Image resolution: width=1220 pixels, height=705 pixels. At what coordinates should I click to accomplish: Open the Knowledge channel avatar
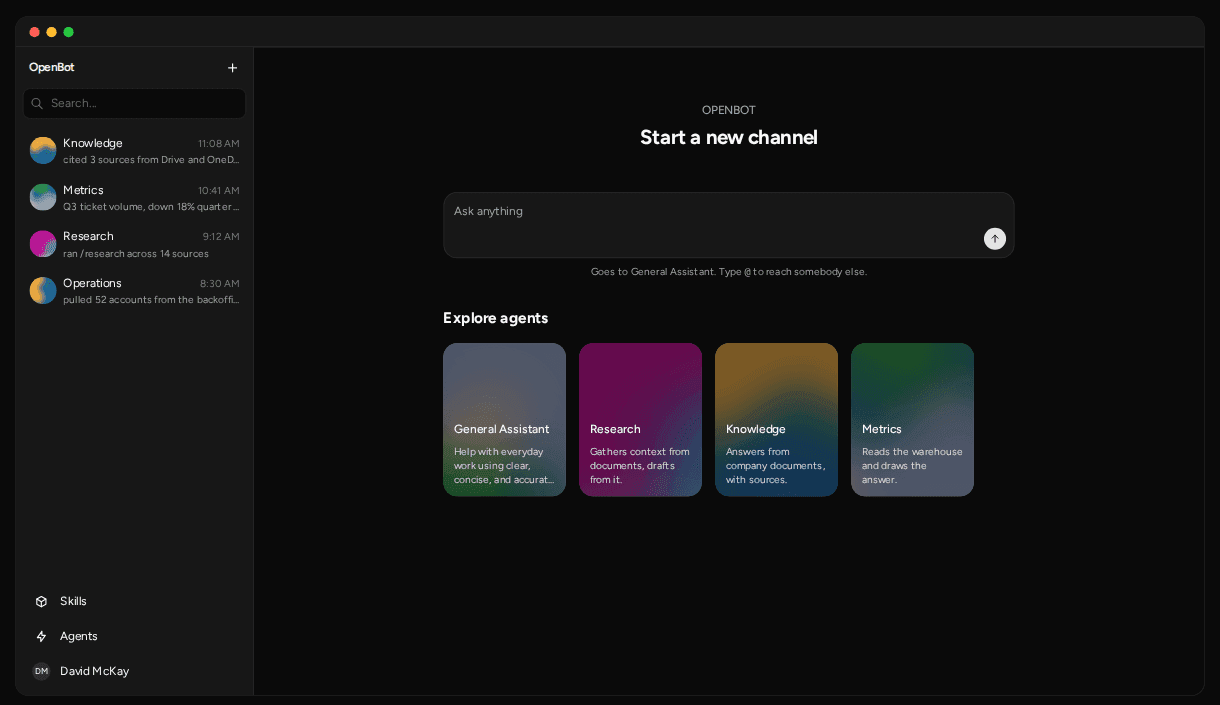(x=43, y=151)
